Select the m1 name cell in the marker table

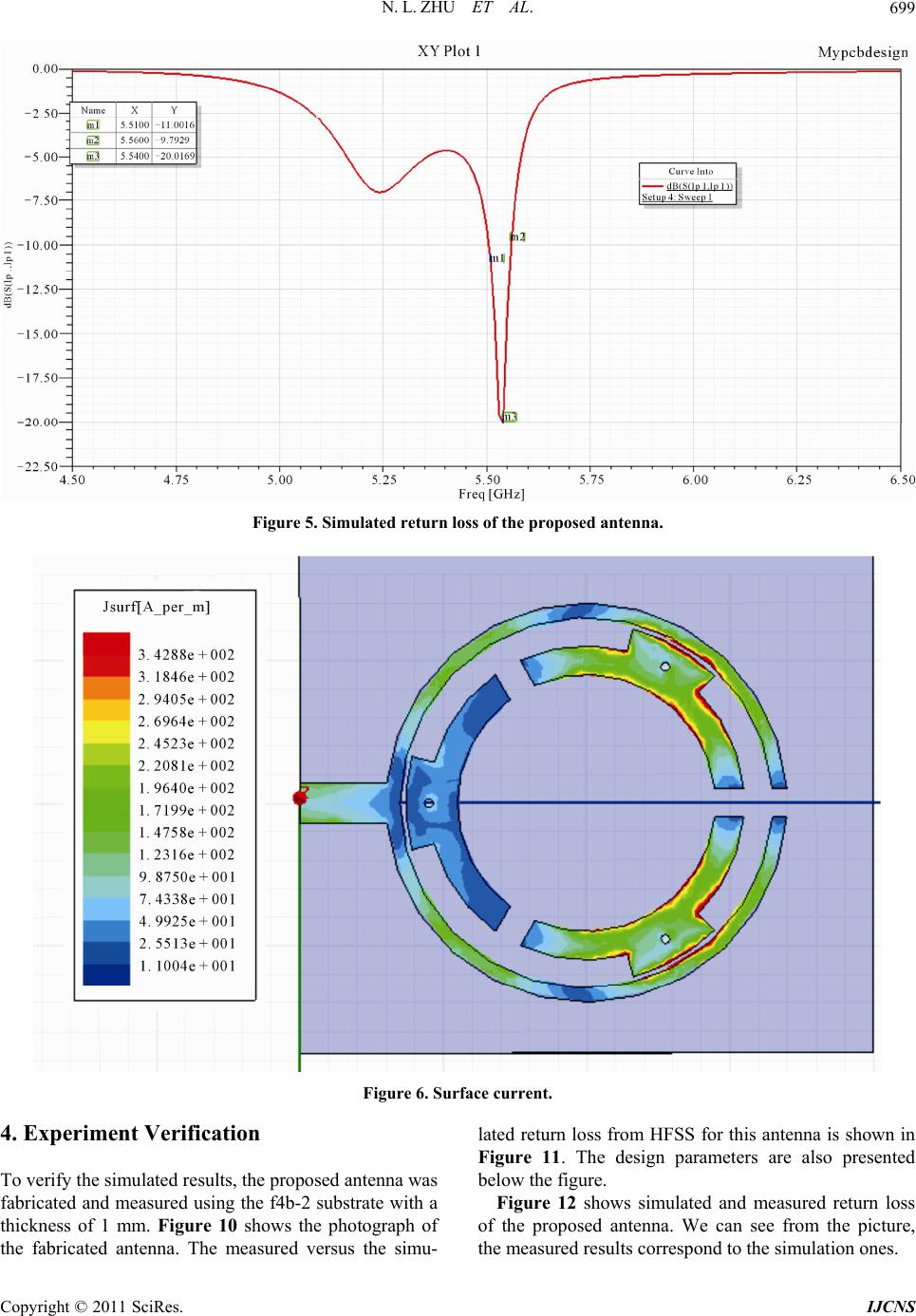(93, 125)
